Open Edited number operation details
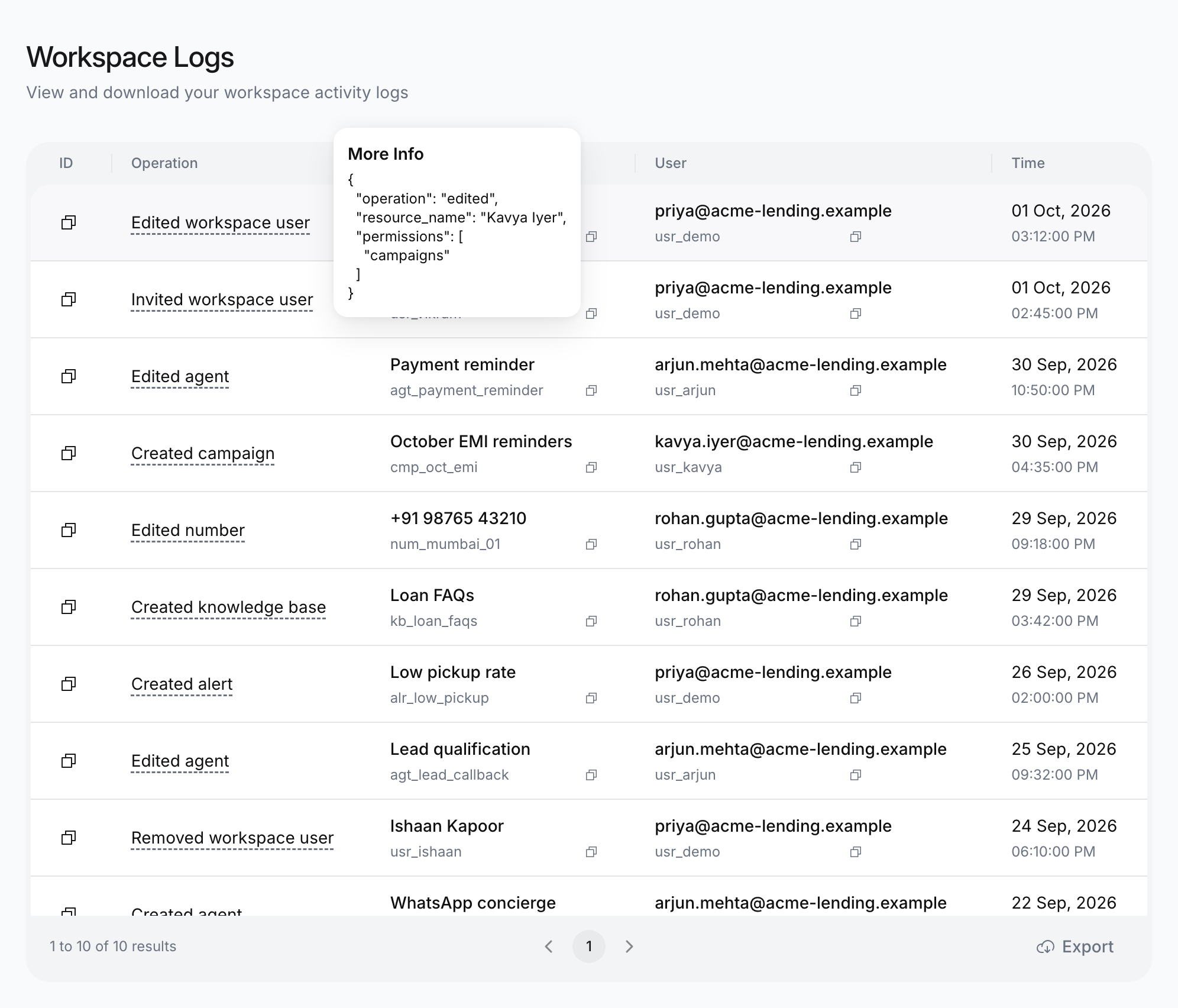 click(188, 531)
